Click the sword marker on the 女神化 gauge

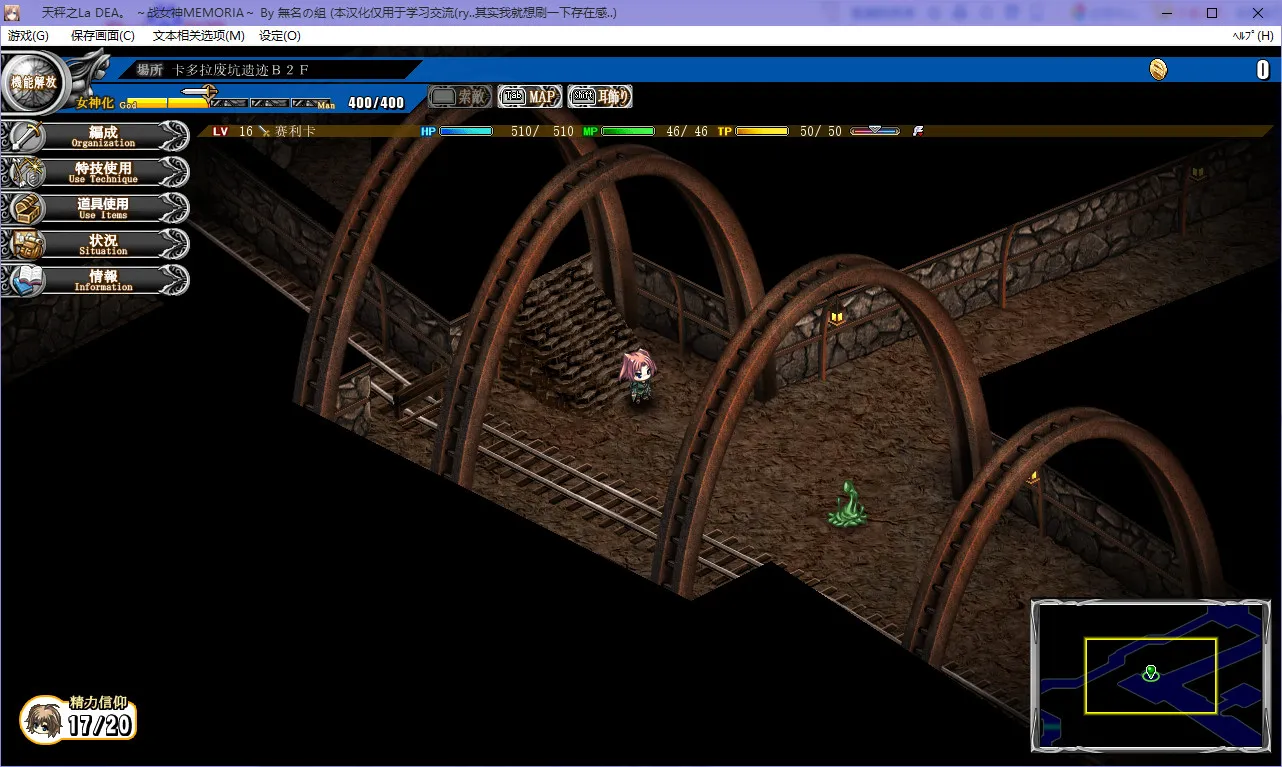200,92
